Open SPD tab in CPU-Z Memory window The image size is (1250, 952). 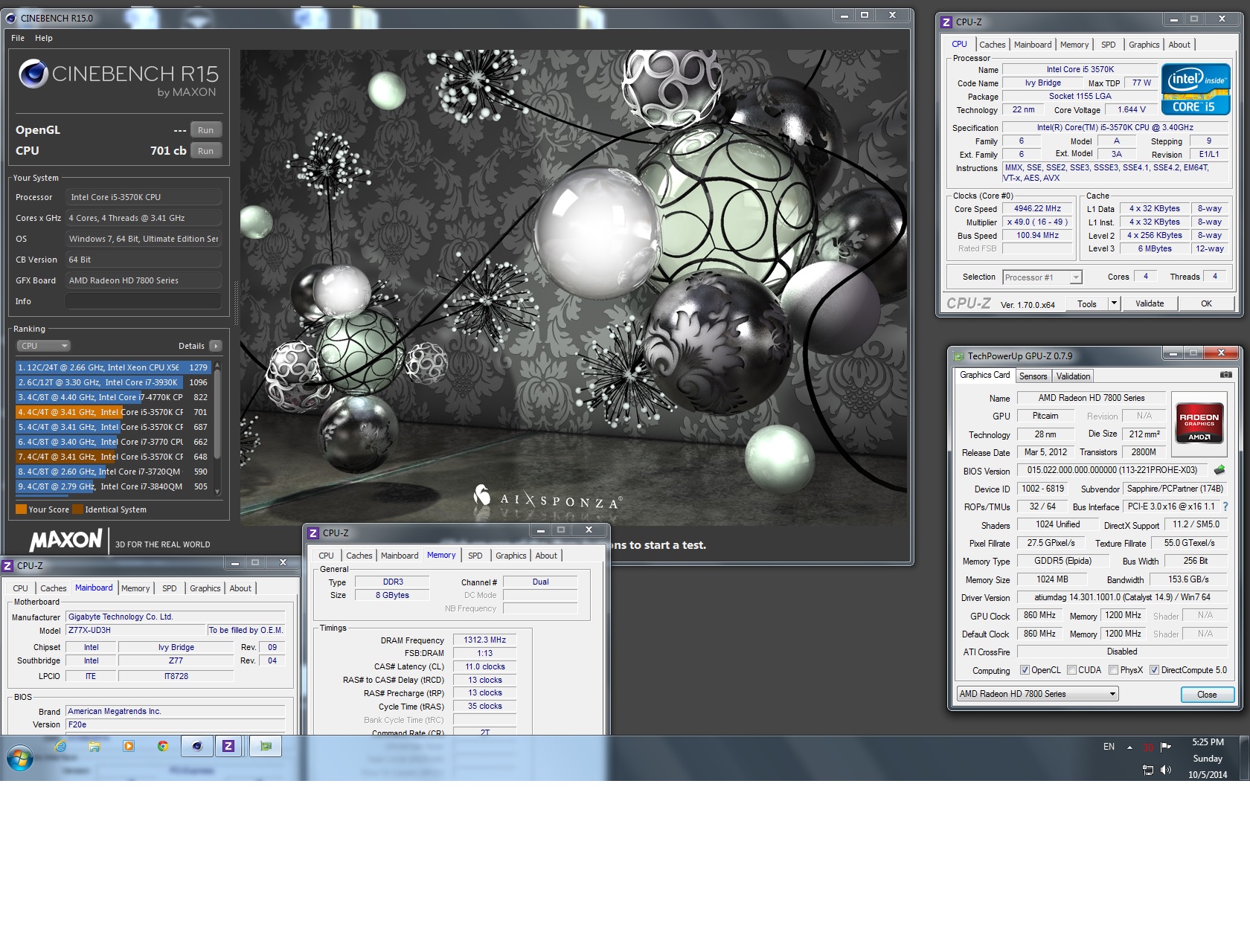click(475, 556)
